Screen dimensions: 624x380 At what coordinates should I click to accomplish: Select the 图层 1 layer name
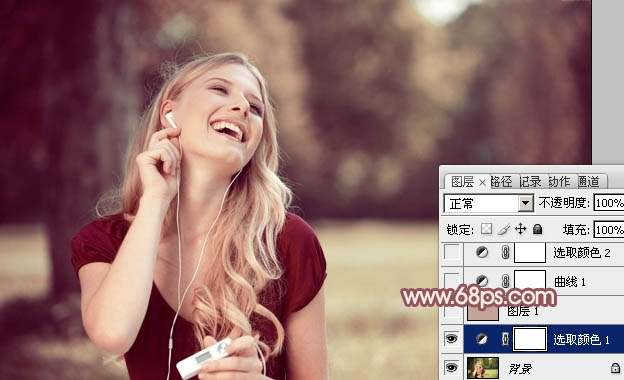click(x=523, y=311)
